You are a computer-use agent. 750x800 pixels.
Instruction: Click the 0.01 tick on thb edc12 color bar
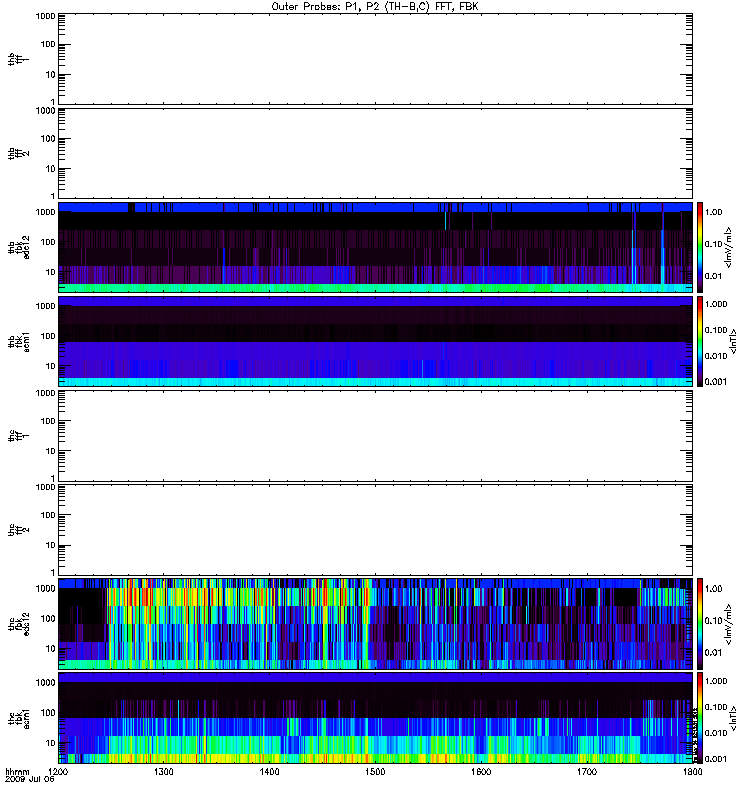[714, 276]
